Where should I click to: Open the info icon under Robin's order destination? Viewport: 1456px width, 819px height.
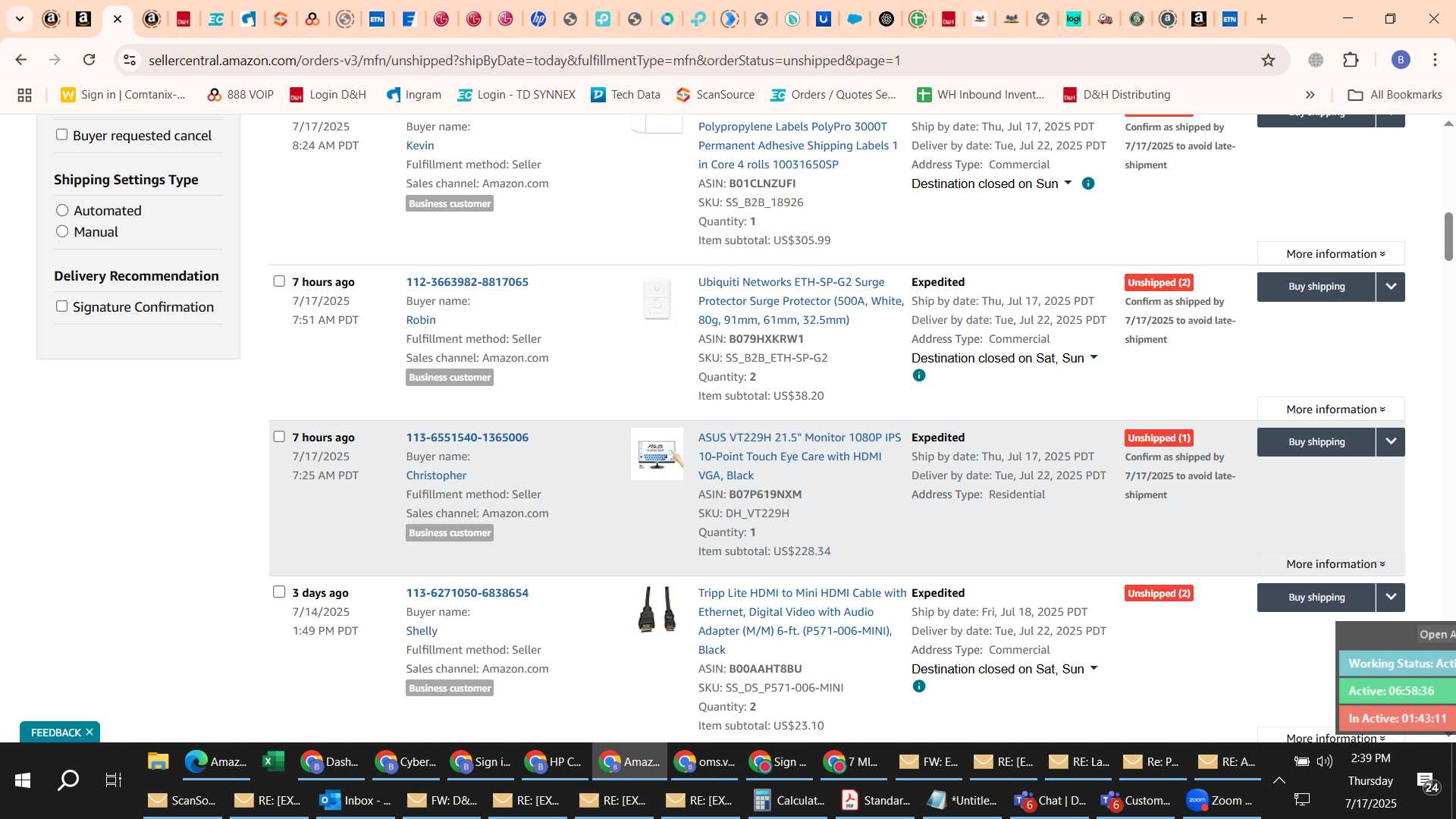pyautogui.click(x=919, y=375)
